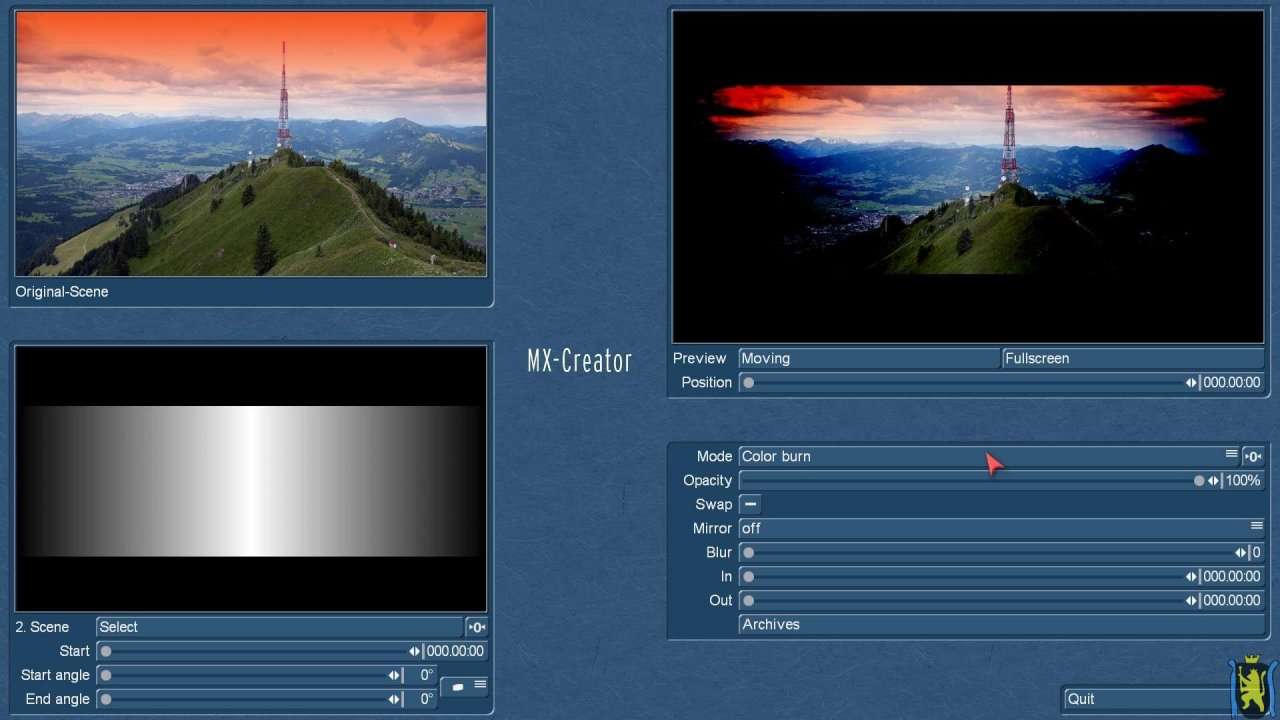Screen dimensions: 1280x720
Task: Click the reset icon next to Mode
Action: pyautogui.click(x=1253, y=457)
